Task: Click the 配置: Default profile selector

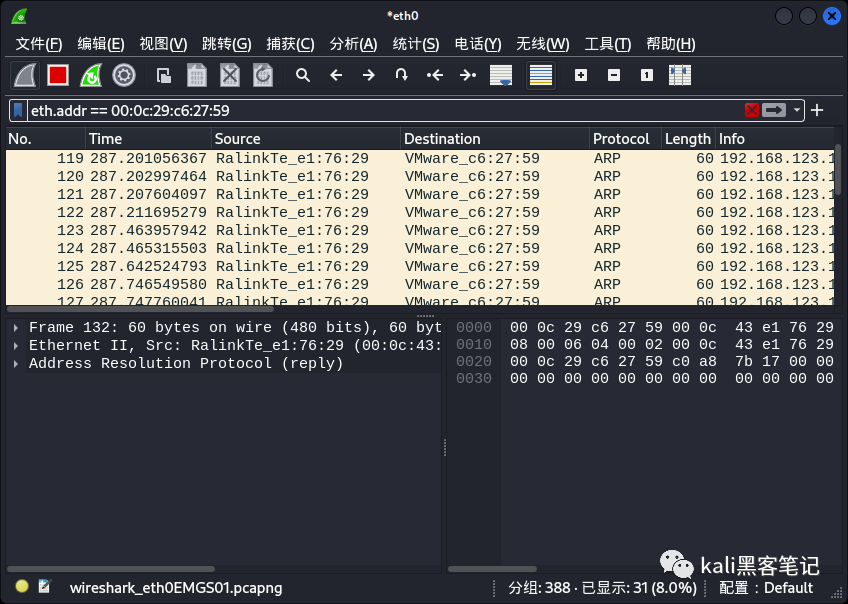Action: point(766,588)
